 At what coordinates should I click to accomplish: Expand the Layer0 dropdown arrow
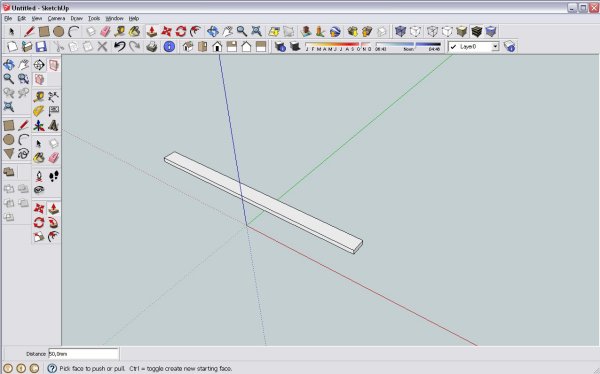tap(495, 47)
